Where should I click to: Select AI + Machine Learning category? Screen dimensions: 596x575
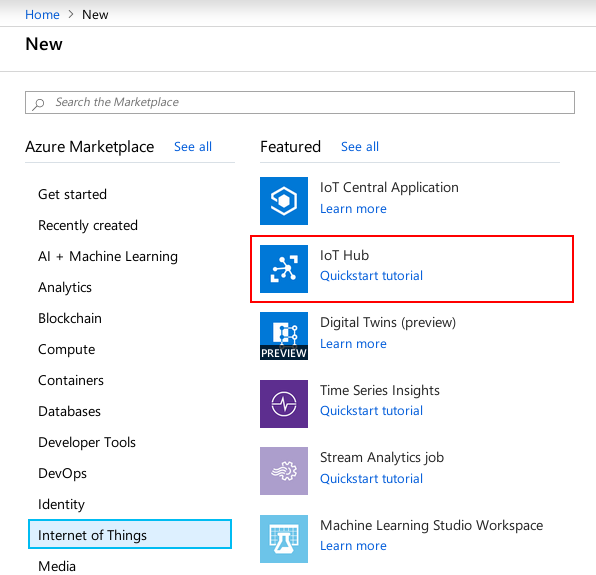pyautogui.click(x=108, y=256)
